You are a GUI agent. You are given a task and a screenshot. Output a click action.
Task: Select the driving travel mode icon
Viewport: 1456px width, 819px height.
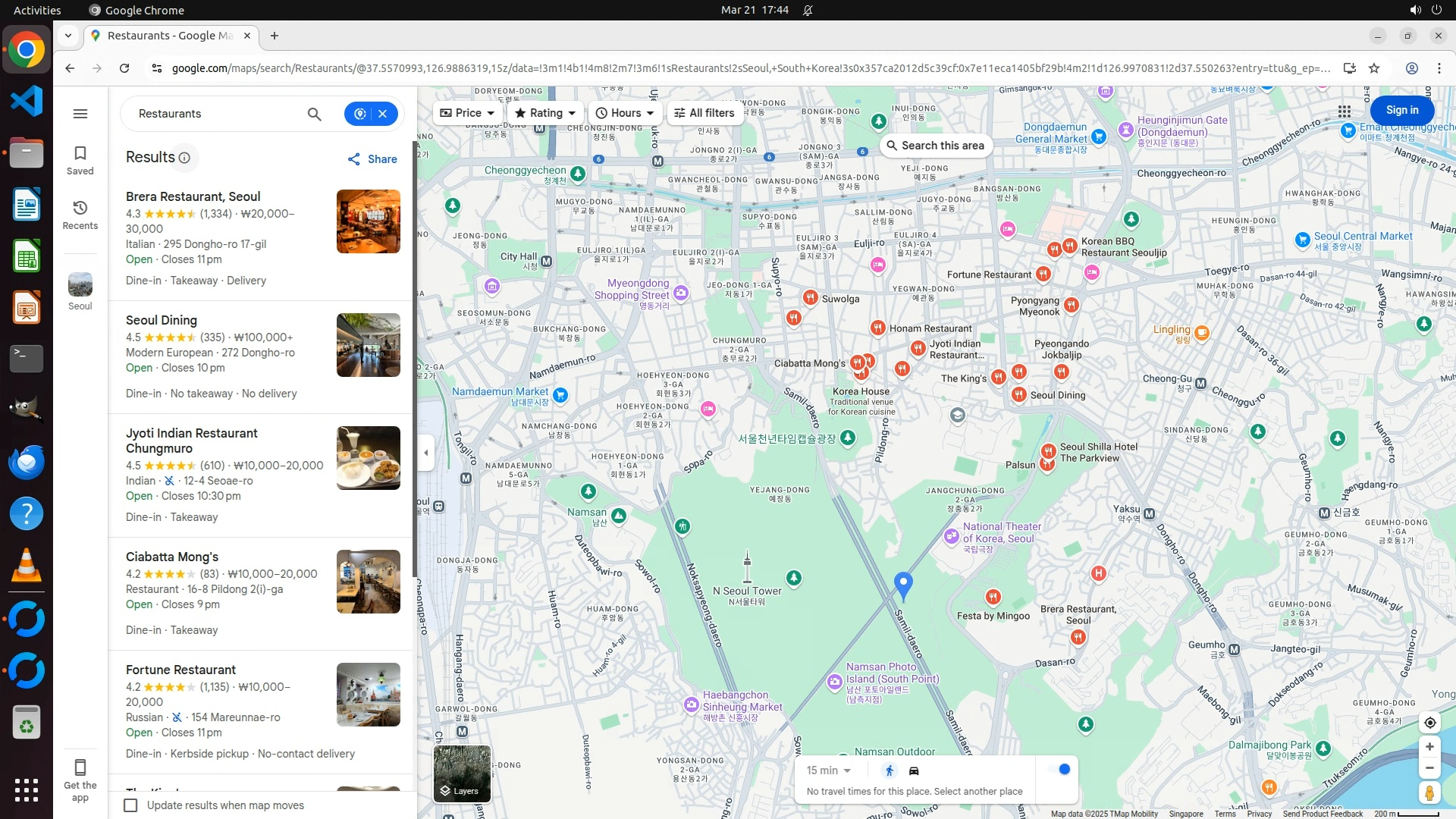tap(914, 770)
